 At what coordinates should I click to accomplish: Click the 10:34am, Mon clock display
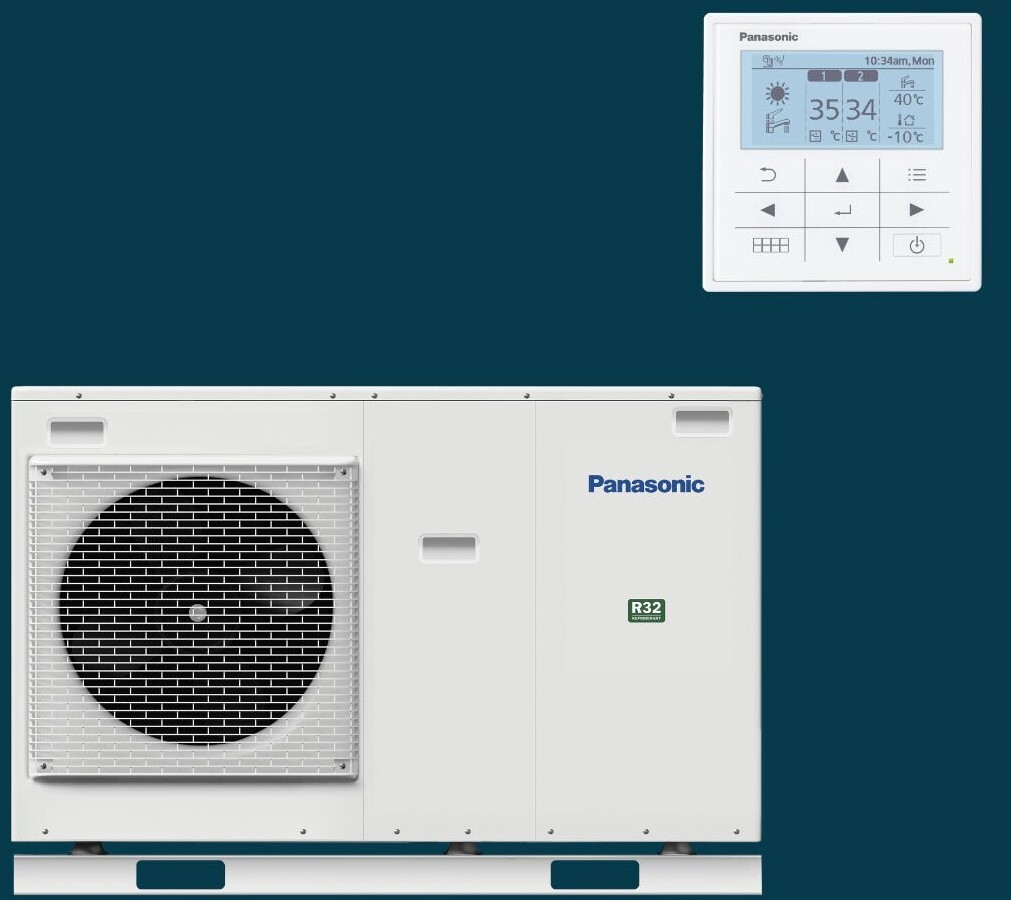click(898, 61)
